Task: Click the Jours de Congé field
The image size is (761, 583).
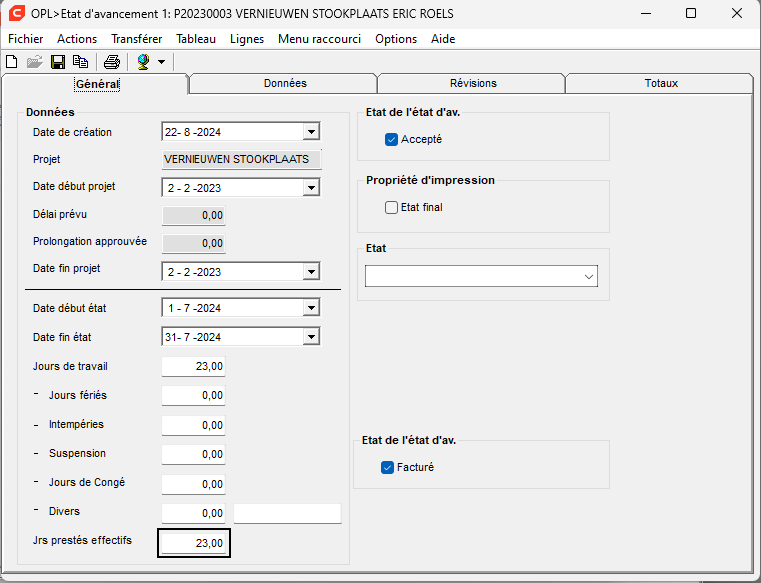Action: coord(193,484)
